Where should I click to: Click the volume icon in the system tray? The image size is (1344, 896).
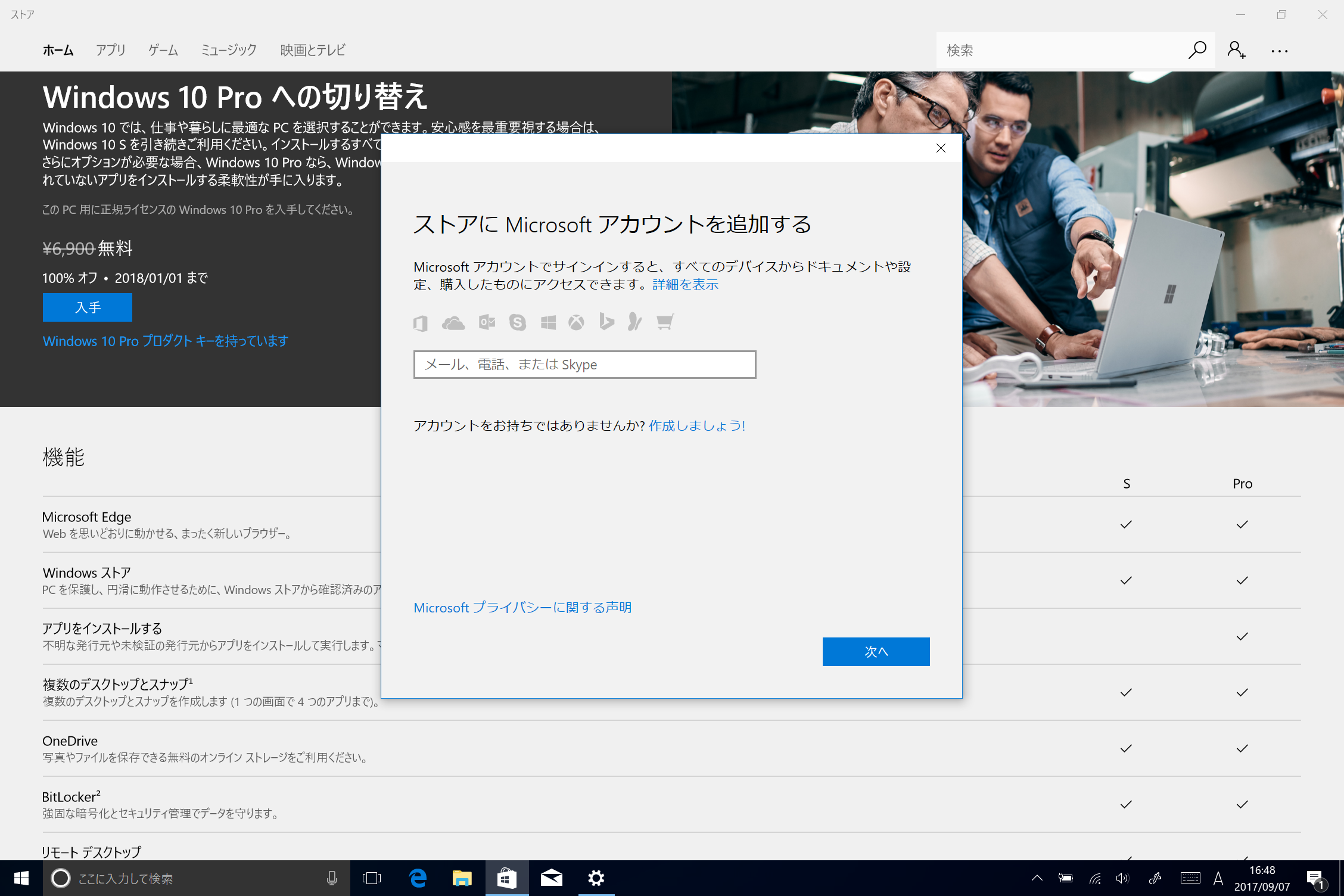(1122, 878)
